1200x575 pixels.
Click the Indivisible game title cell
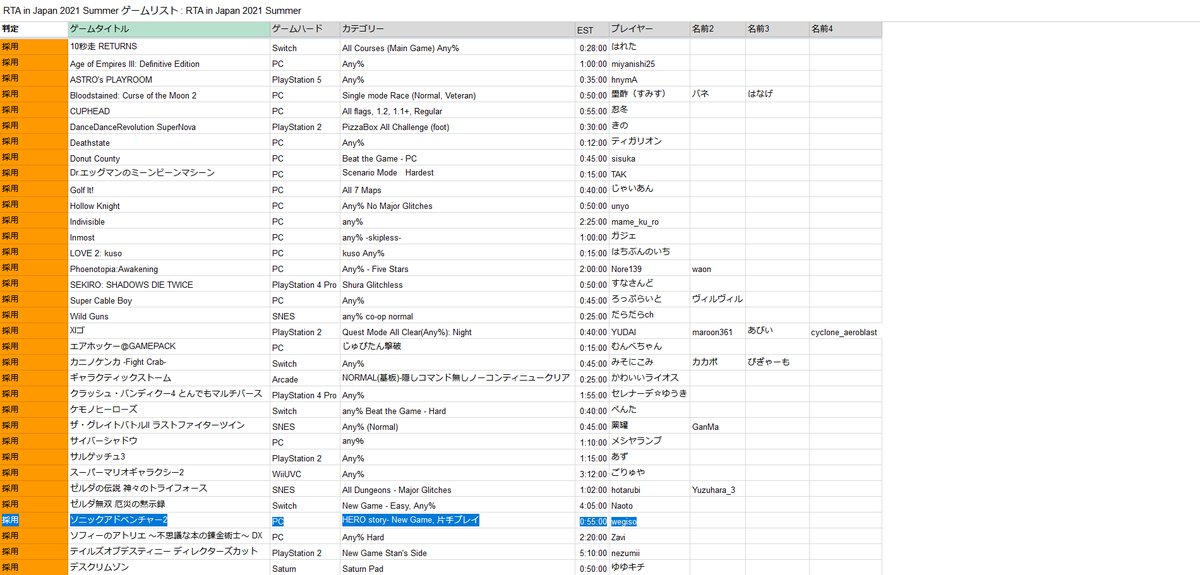[x=168, y=221]
